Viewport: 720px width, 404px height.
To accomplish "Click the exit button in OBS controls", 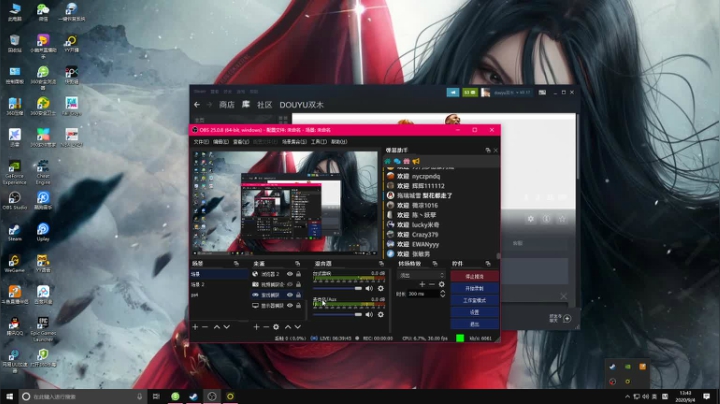I will point(474,324).
